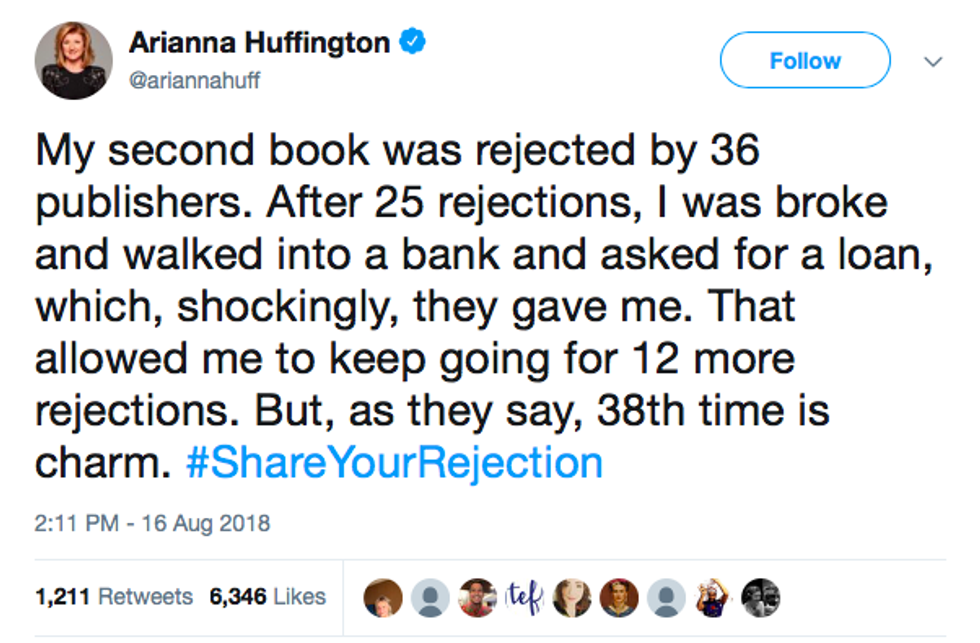Image resolution: width=980 pixels, height=643 pixels.
Task: Click the leftmost liker avatar
Action: point(385,598)
